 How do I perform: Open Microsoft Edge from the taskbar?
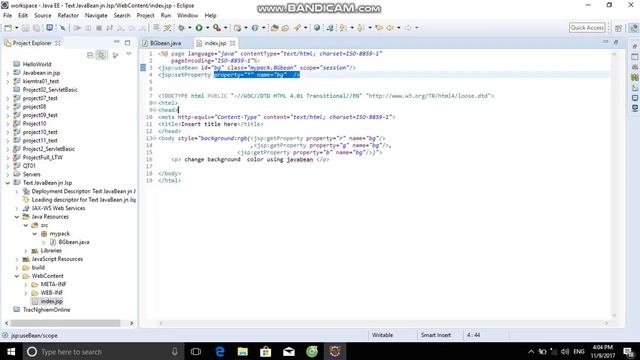click(x=220, y=351)
